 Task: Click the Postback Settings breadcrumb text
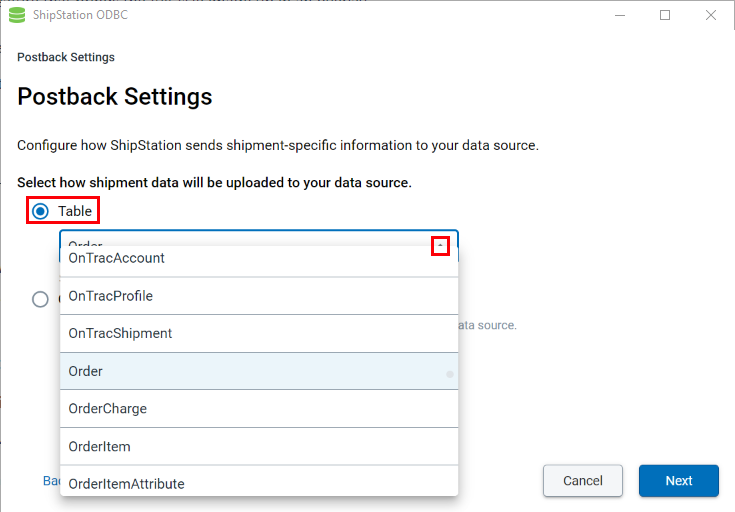[66, 57]
